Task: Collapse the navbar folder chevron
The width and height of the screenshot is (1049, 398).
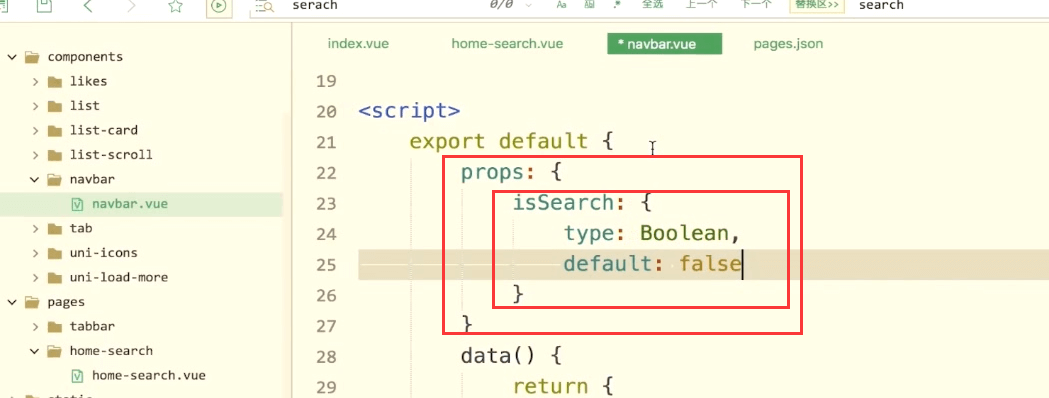Action: pyautogui.click(x=35, y=179)
